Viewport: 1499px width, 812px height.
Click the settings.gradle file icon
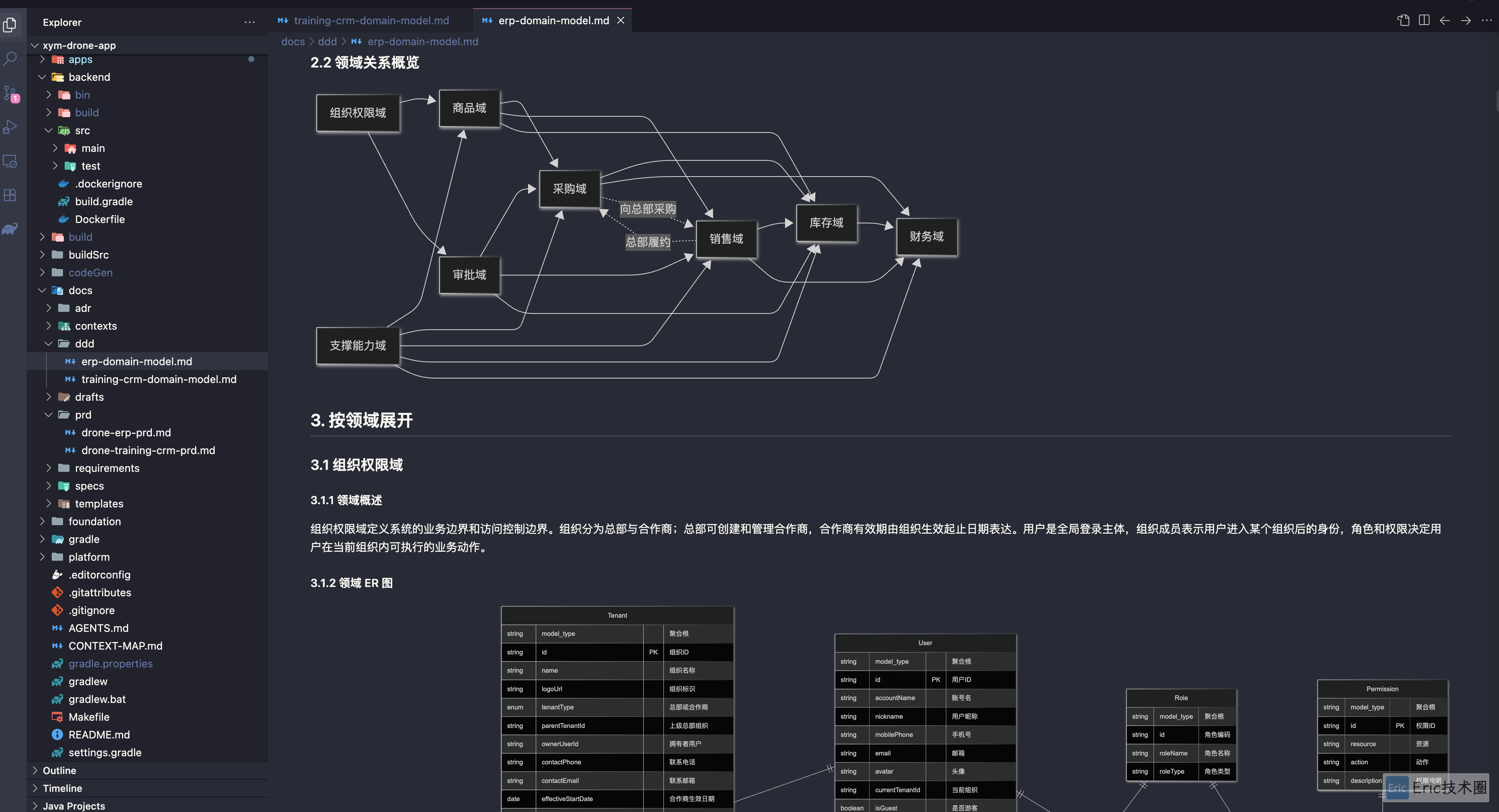click(57, 753)
